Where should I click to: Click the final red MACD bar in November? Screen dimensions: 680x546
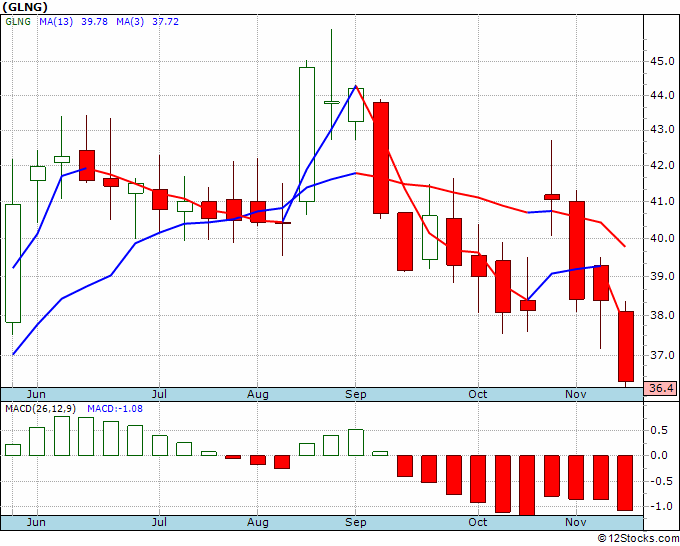click(x=626, y=483)
